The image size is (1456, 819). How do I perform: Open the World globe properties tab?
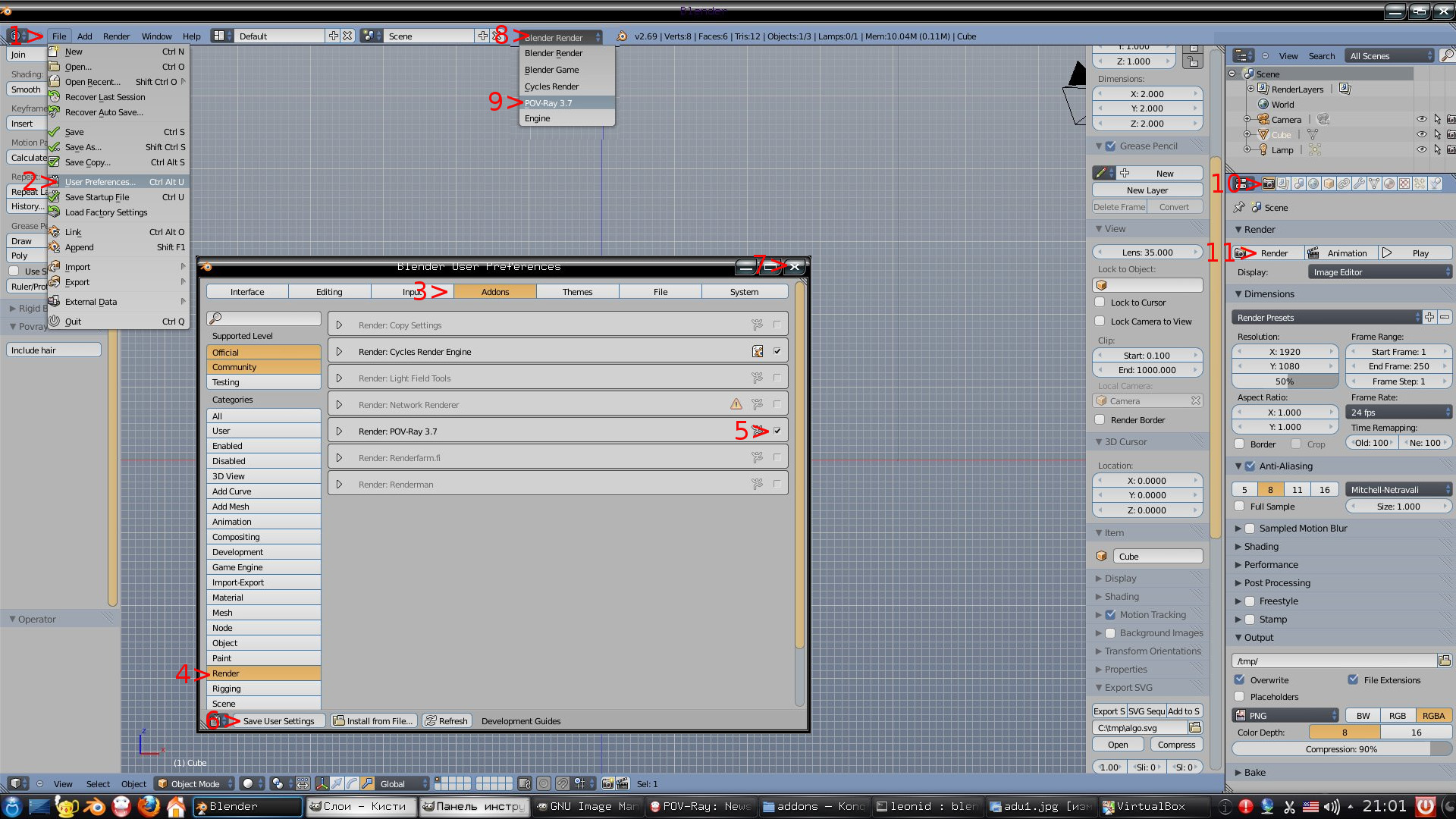pos(1313,184)
